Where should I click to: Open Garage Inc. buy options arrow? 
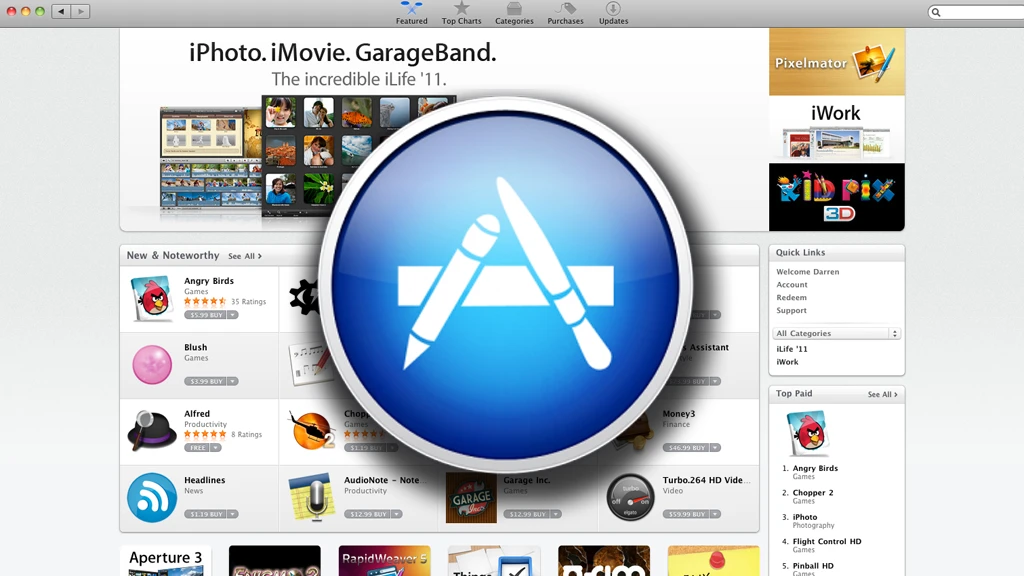click(x=556, y=515)
